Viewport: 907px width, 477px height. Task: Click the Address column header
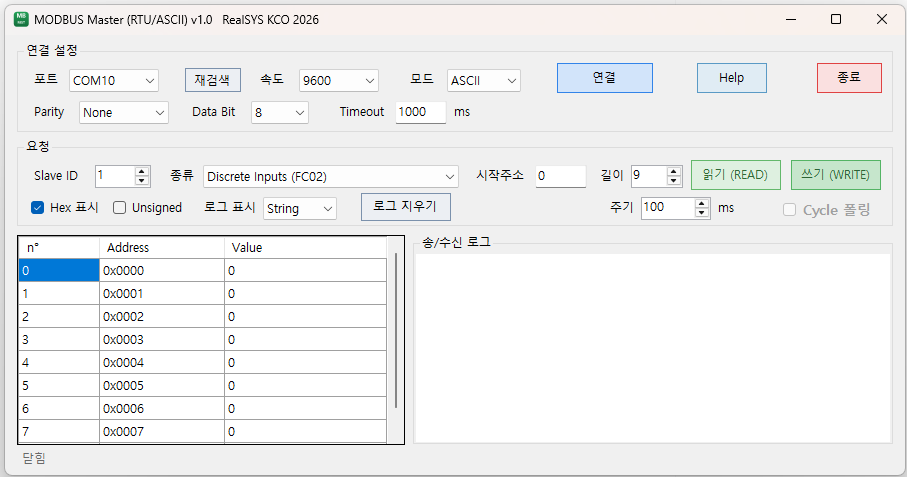click(x=162, y=247)
